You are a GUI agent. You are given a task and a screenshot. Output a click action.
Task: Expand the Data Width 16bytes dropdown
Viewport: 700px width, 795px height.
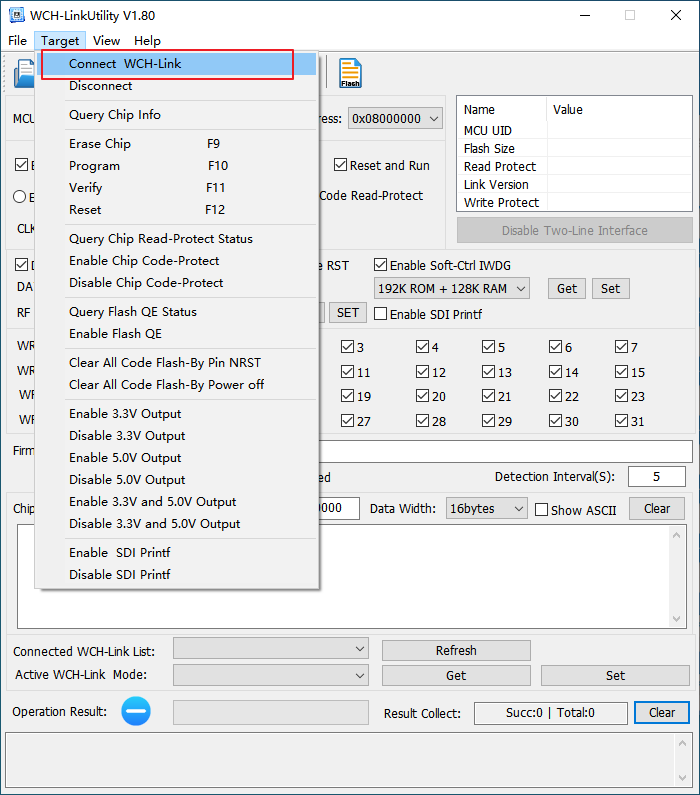click(x=486, y=508)
